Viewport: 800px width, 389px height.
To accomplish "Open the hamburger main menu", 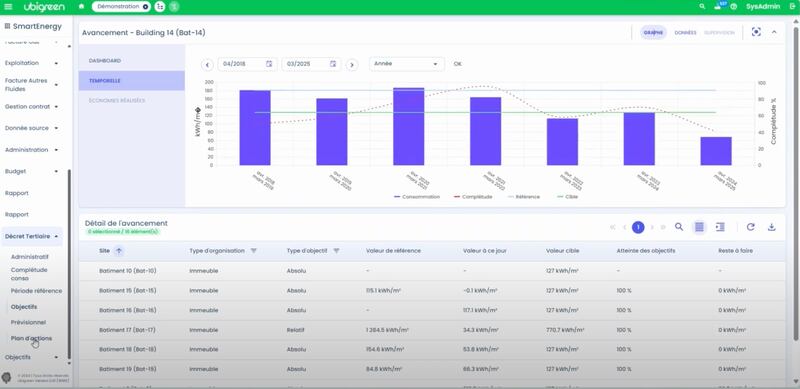I will pyautogui.click(x=8, y=7).
